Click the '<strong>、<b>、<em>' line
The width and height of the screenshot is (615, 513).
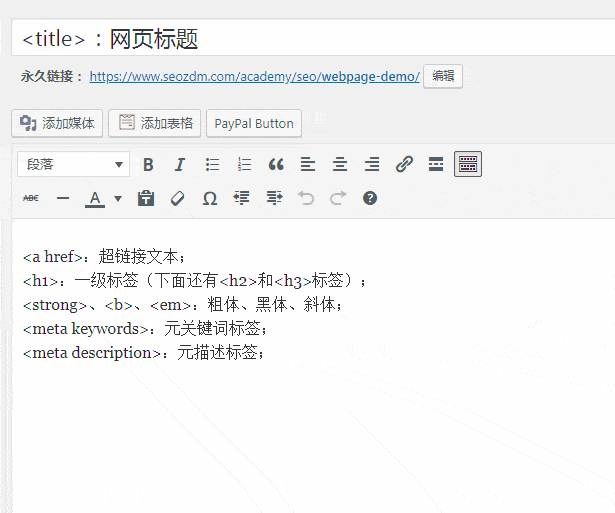[183, 305]
